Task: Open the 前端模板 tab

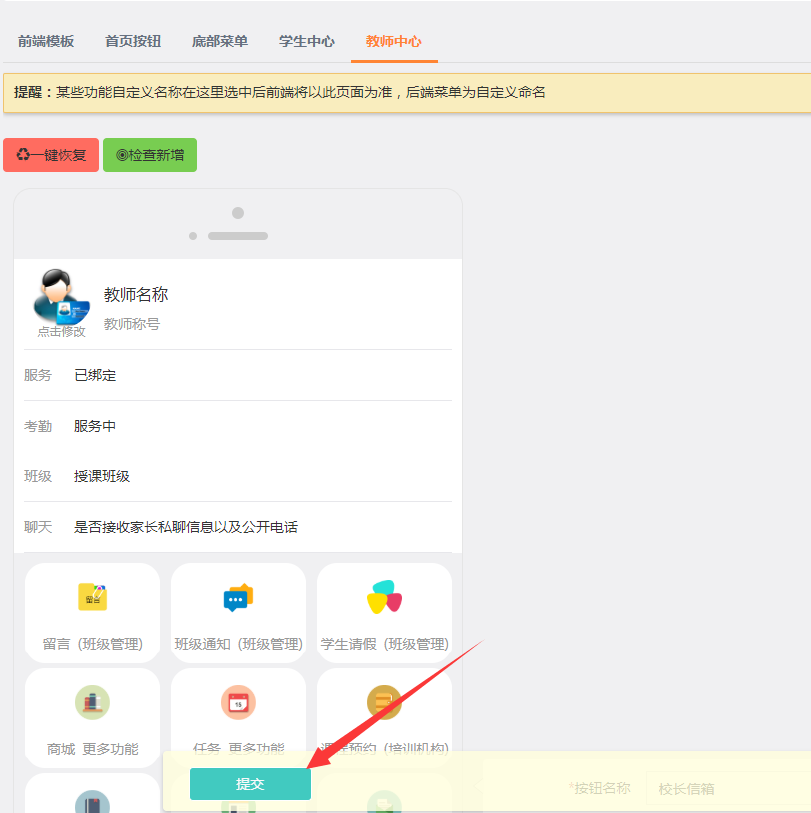Action: pyautogui.click(x=46, y=41)
